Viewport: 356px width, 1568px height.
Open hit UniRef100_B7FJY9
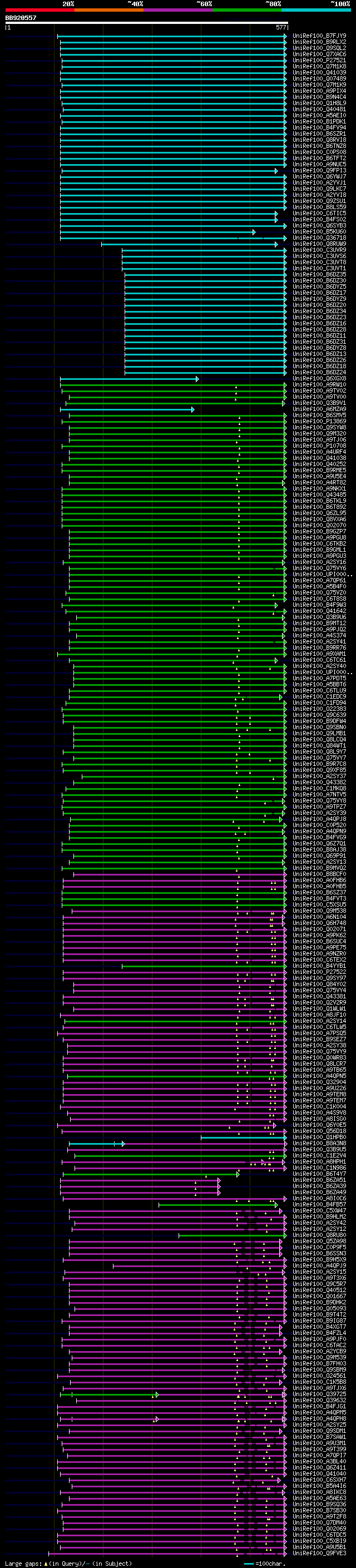point(319,36)
